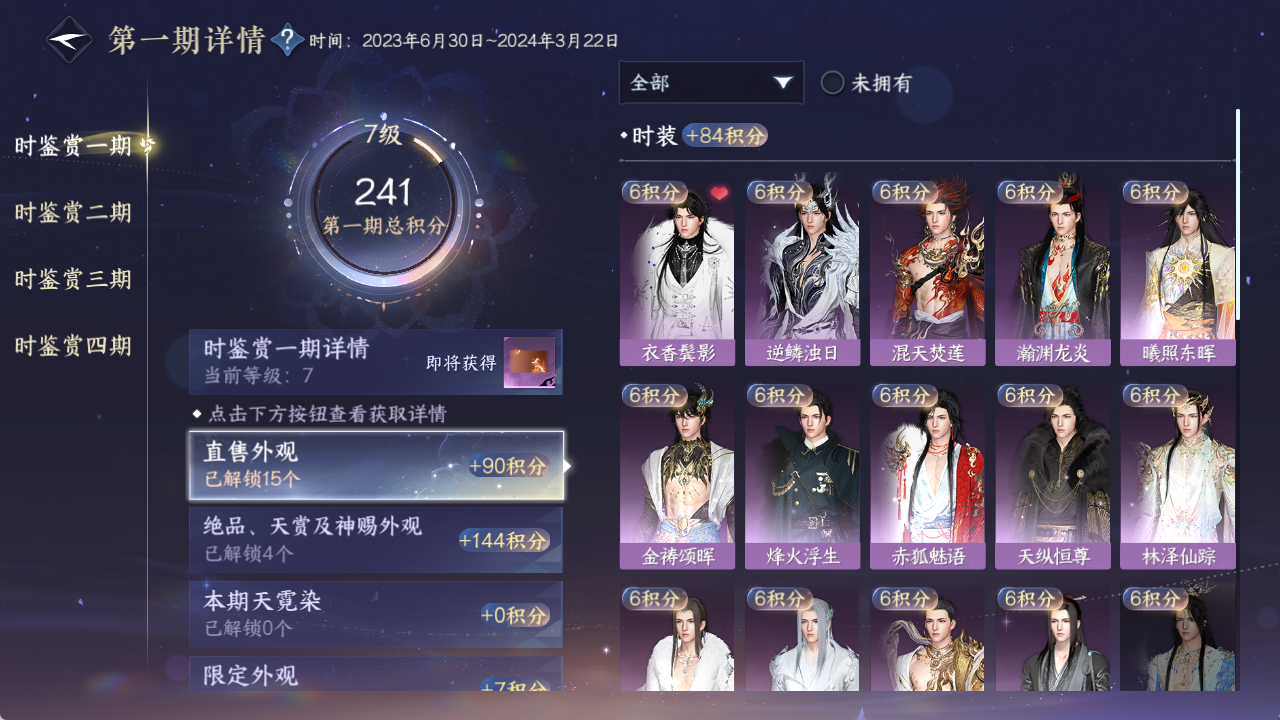Screen dimensions: 1280x720
Task: Select the 林泽仙踪 outfit card
Action: [1178, 477]
